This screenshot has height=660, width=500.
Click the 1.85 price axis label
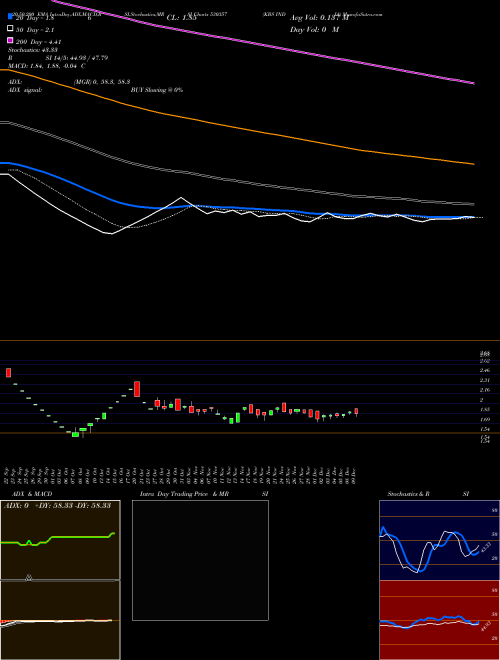click(x=484, y=409)
